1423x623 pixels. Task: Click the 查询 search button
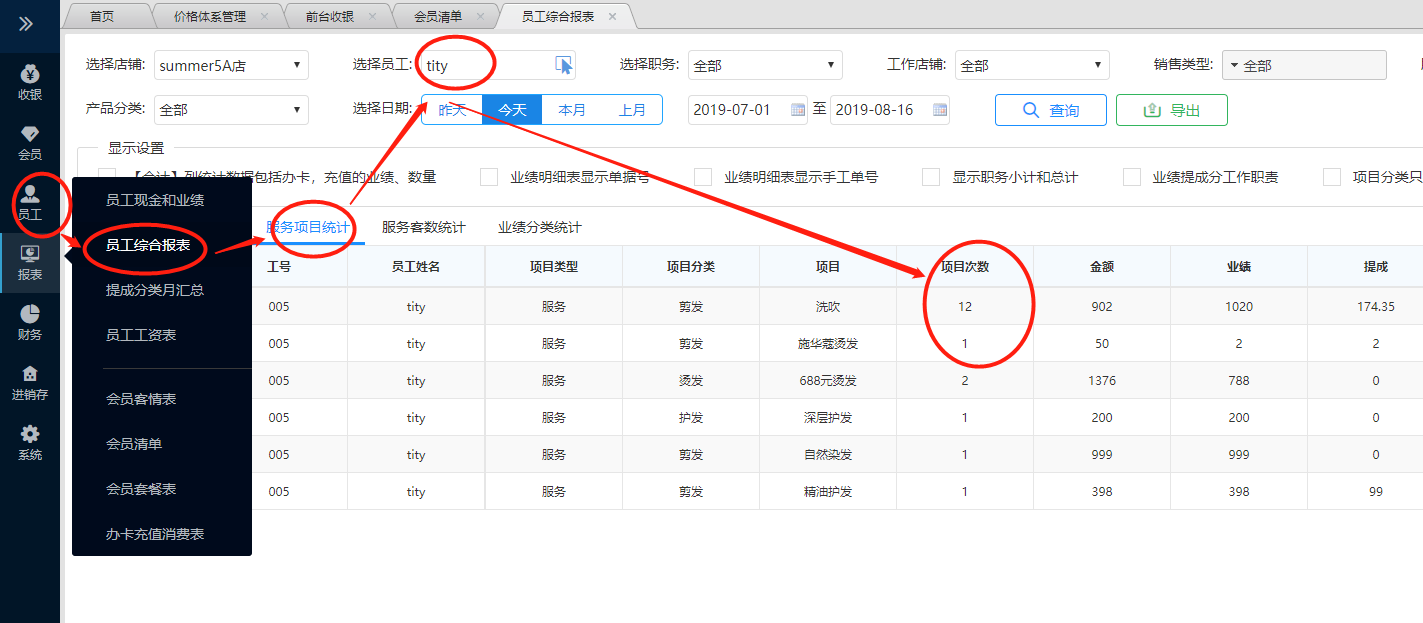[1051, 110]
